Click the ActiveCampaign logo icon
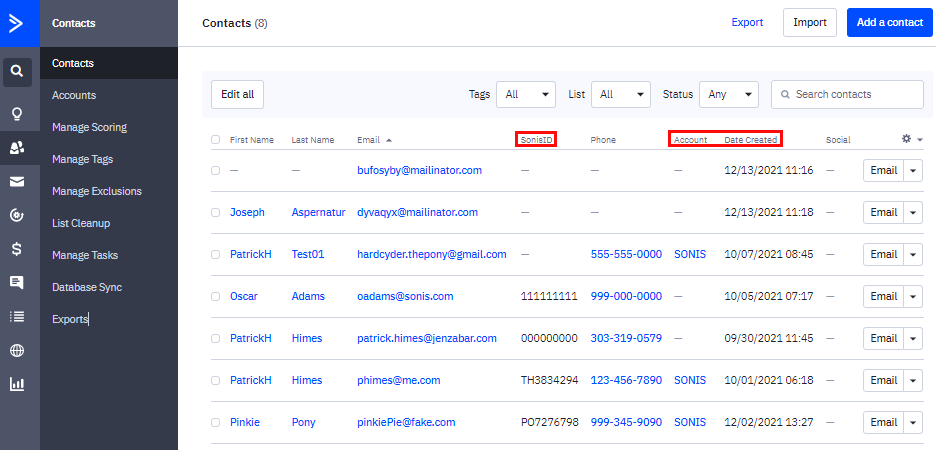Viewport: 936px width, 450px height. coord(16,23)
